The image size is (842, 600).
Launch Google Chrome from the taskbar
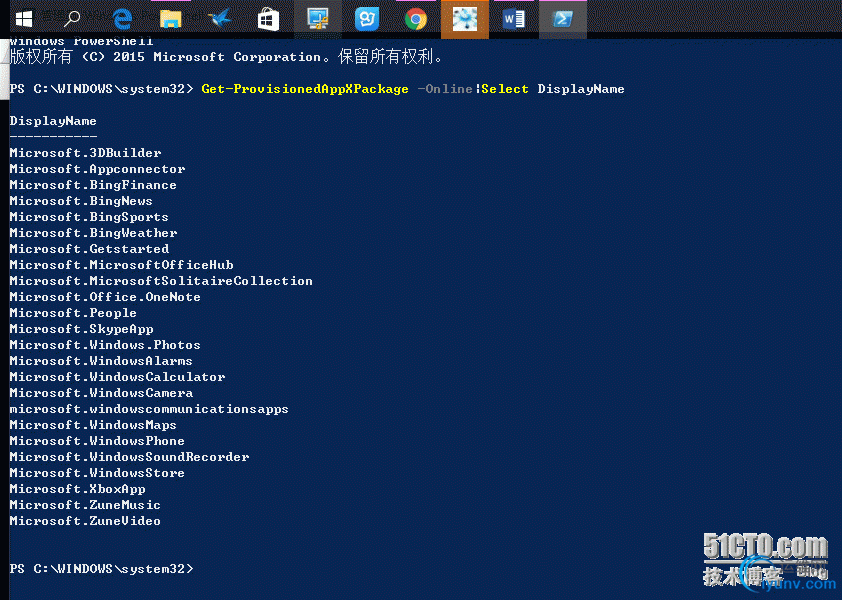[416, 19]
